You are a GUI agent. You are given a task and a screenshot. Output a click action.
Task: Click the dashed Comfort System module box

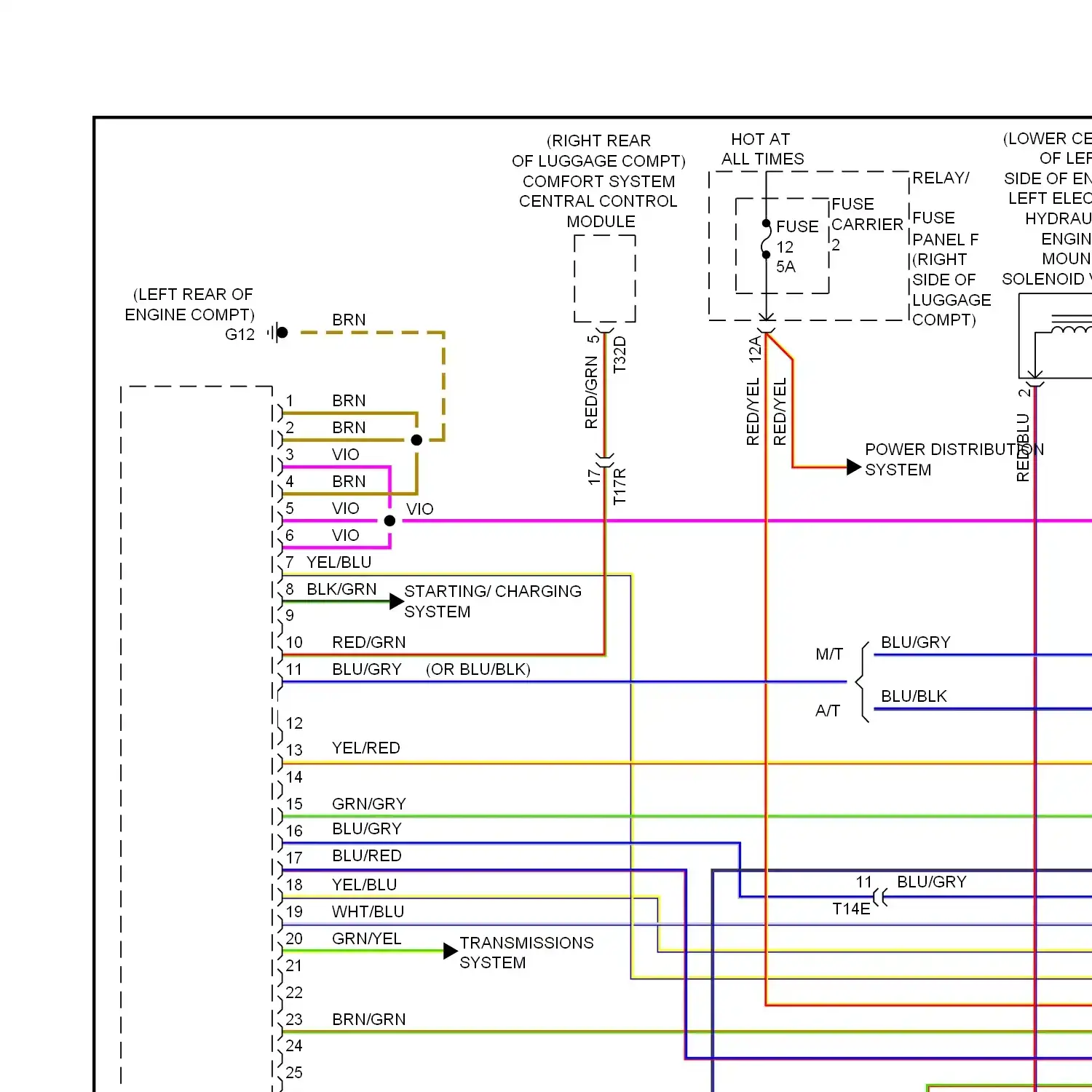click(x=605, y=278)
